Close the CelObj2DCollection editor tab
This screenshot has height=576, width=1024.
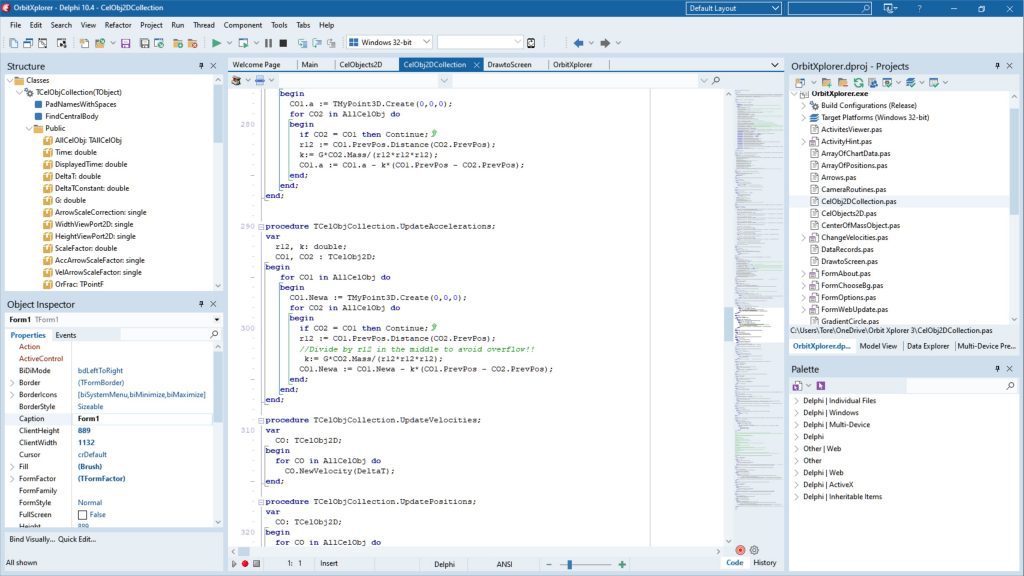[476, 65]
